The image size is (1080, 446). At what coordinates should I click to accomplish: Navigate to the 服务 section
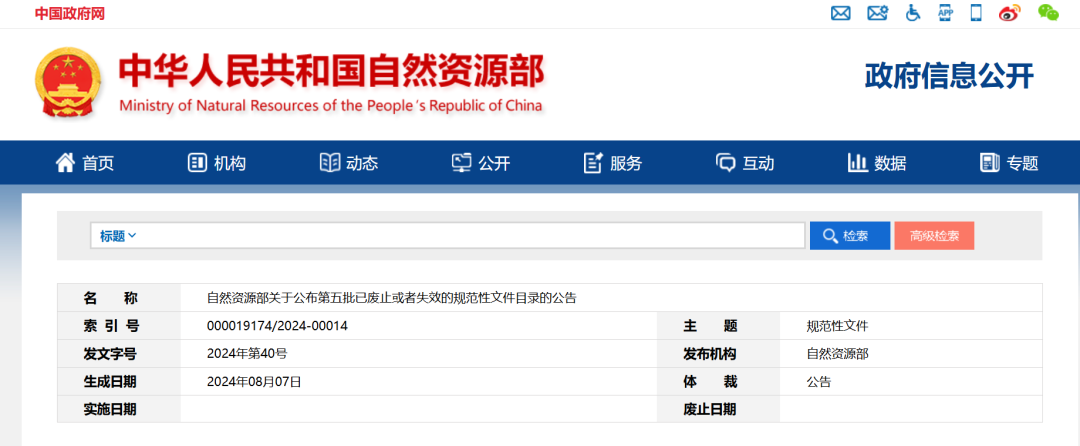coord(612,163)
